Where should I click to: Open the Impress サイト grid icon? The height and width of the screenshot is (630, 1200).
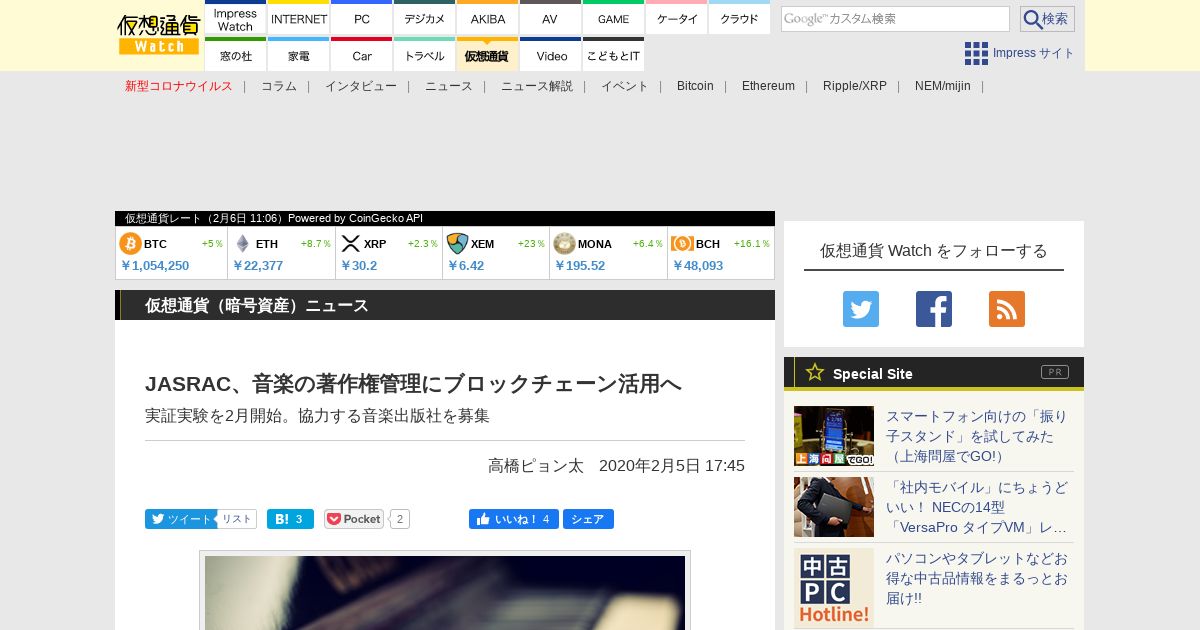(x=976, y=53)
